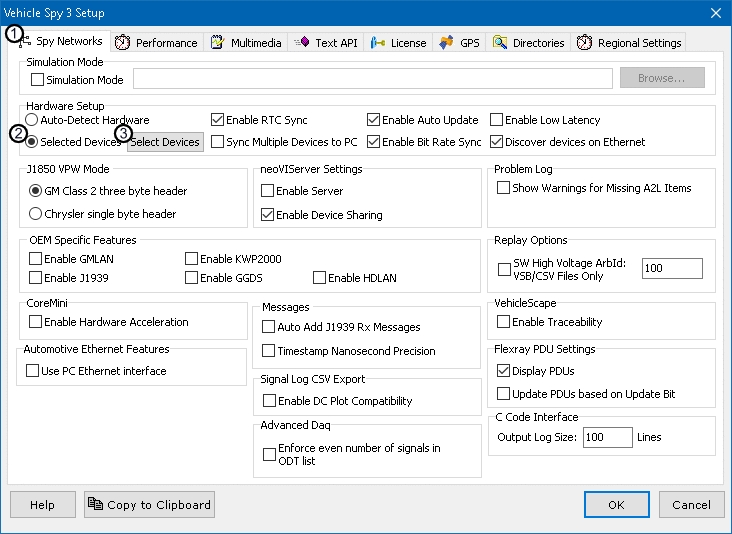Enable the Simulation Mode checkbox
732x534 pixels.
pyautogui.click(x=37, y=80)
